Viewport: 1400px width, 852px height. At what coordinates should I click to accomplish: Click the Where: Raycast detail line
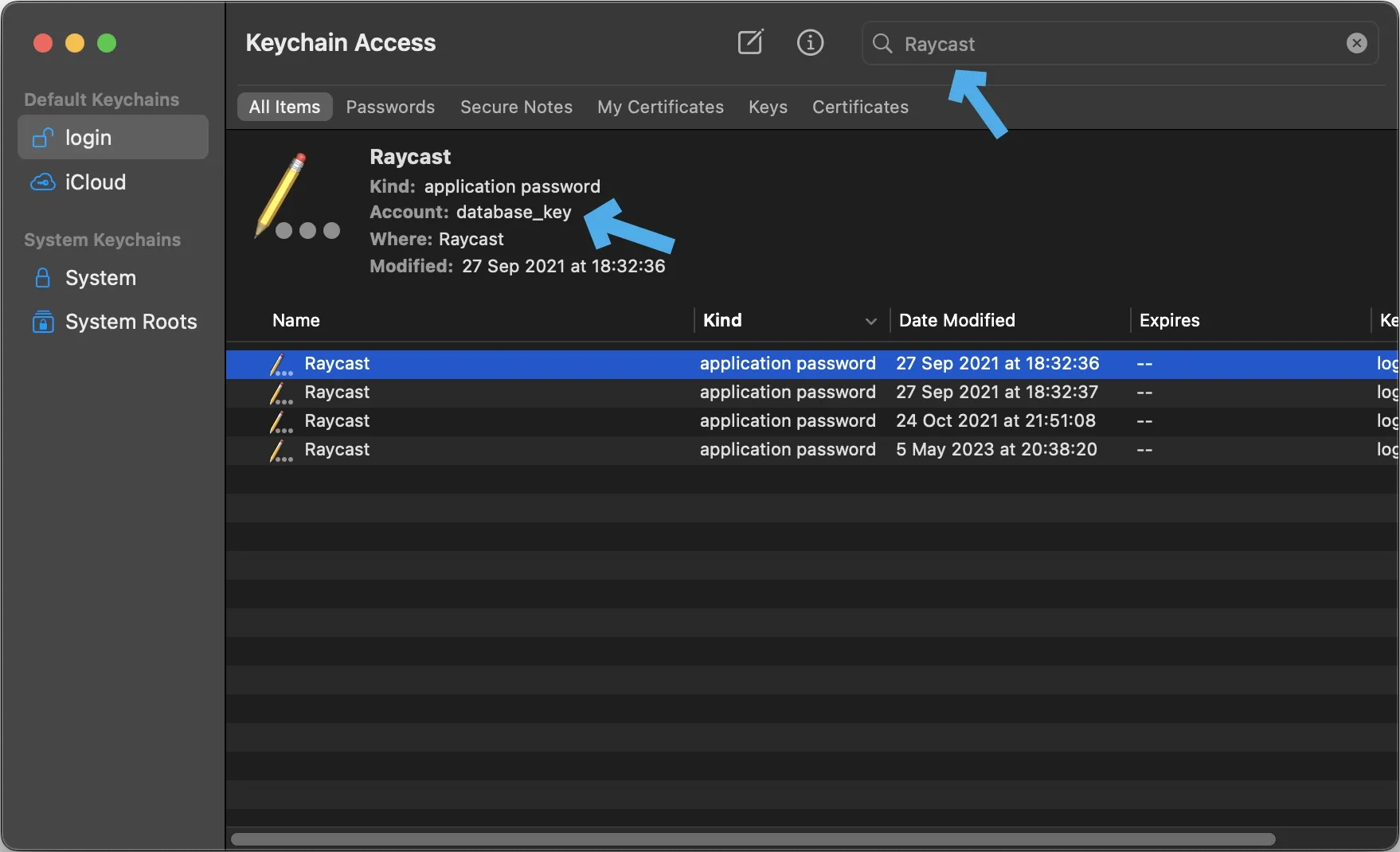(x=436, y=239)
